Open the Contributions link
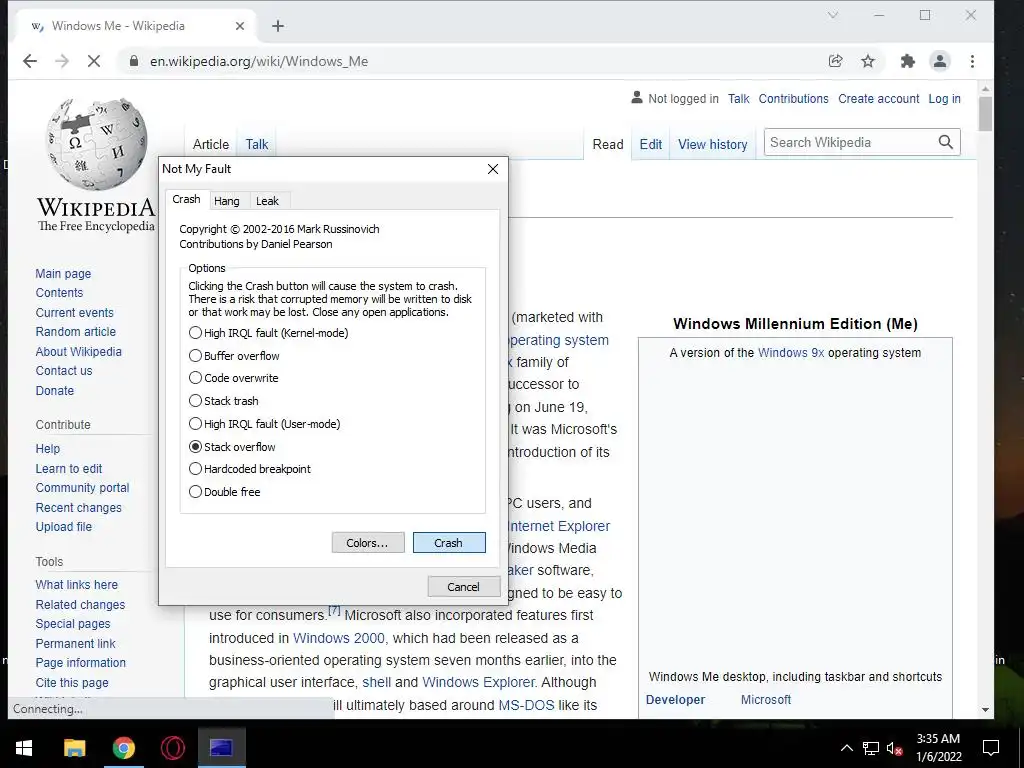 pos(793,99)
